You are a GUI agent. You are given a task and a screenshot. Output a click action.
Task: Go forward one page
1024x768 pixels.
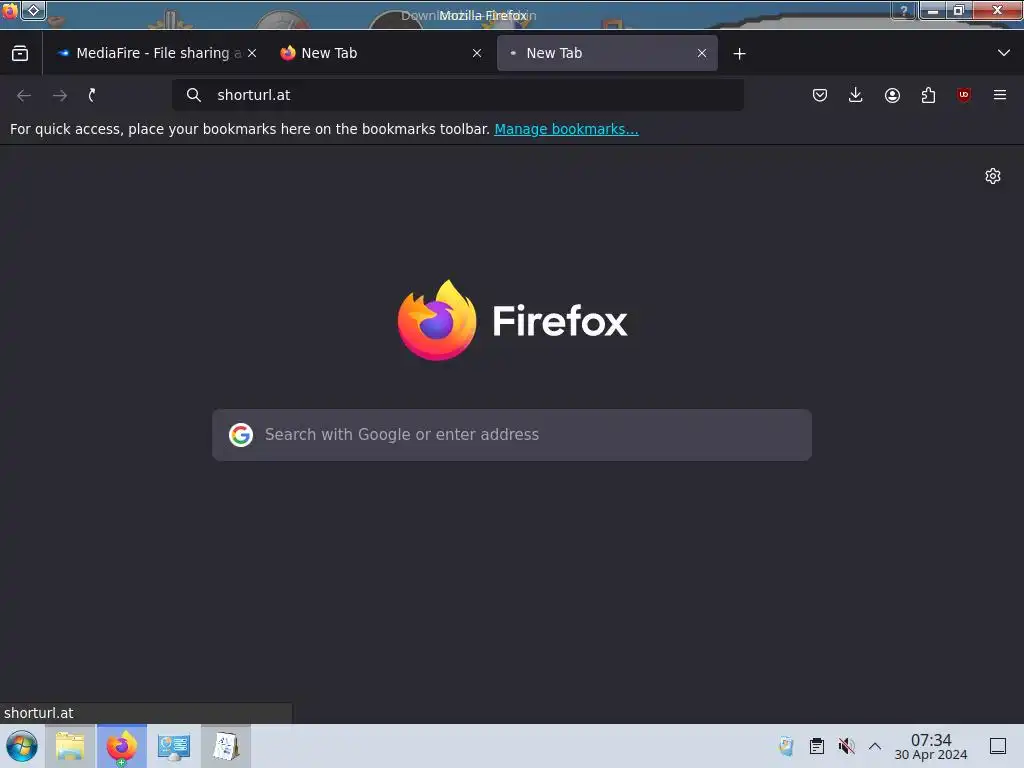pyautogui.click(x=59, y=95)
